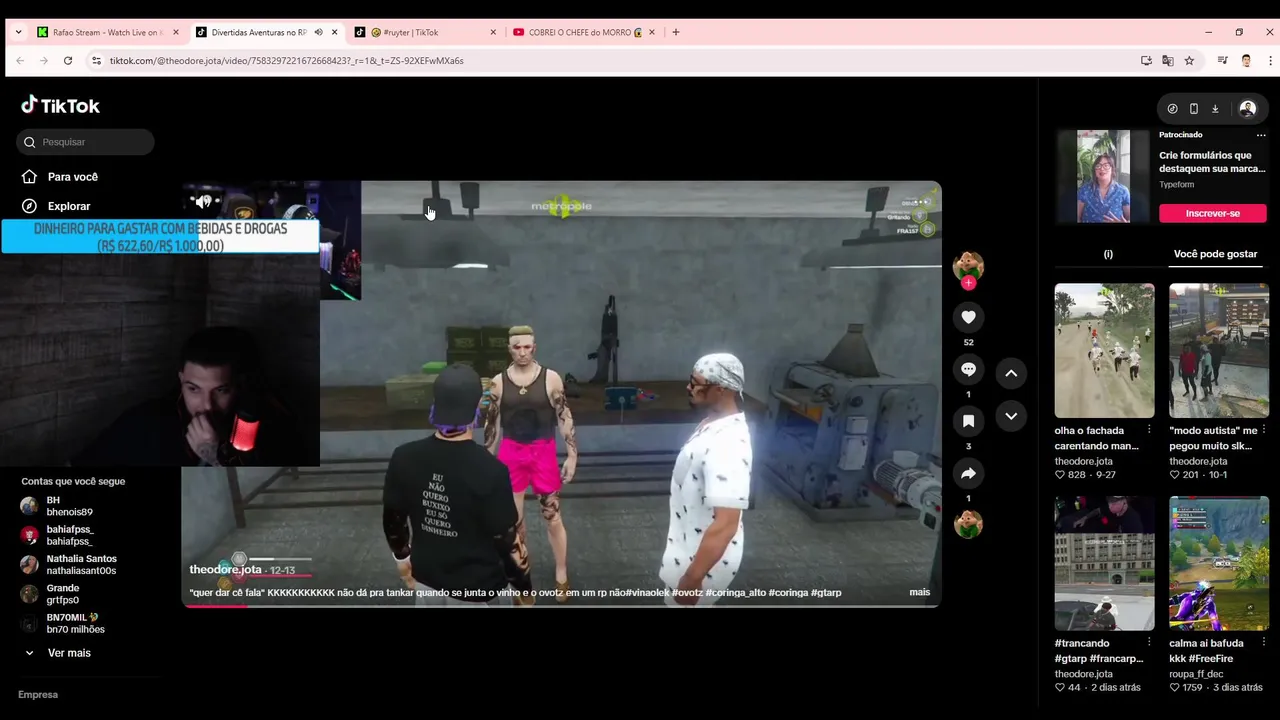Go to previous video up arrow
Image resolution: width=1280 pixels, height=720 pixels.
tap(1011, 373)
